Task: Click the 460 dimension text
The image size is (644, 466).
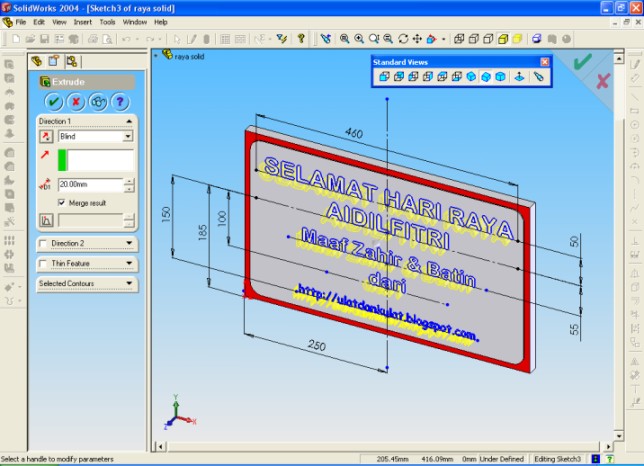Action: (354, 133)
